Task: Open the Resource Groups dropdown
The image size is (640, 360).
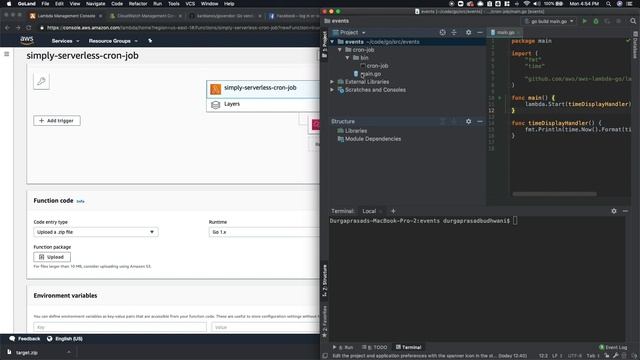Action: [x=113, y=41]
